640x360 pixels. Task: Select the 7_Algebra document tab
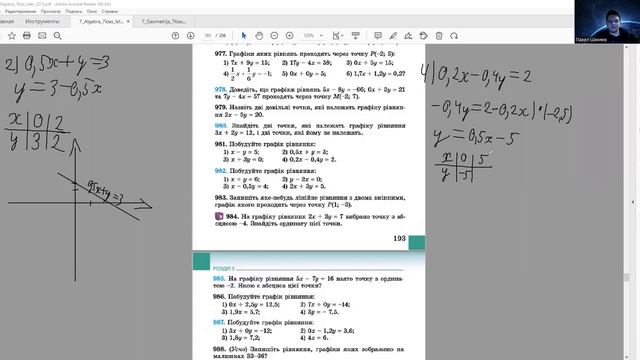(101, 21)
